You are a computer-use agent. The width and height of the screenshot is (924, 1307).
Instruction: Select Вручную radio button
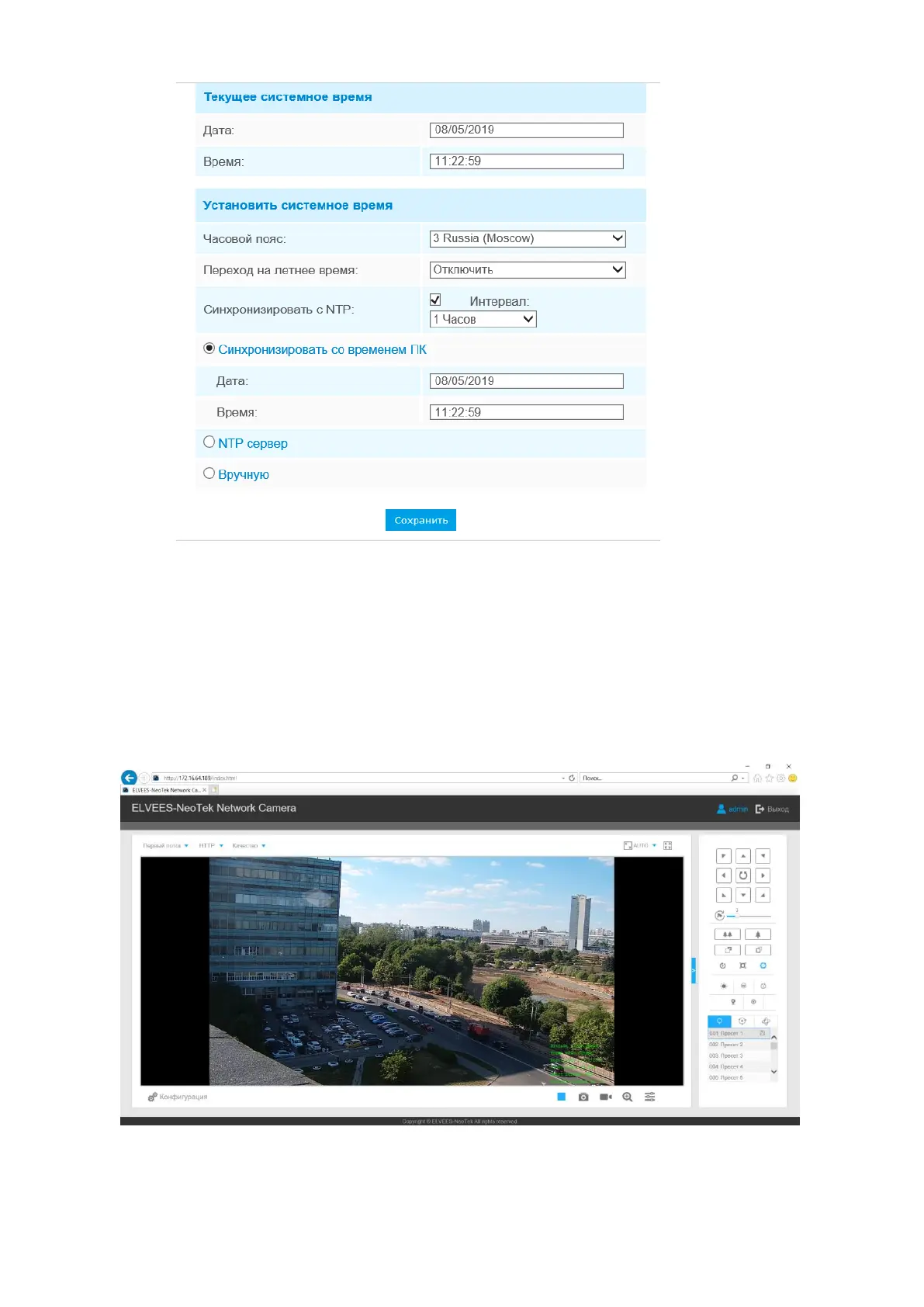(209, 473)
